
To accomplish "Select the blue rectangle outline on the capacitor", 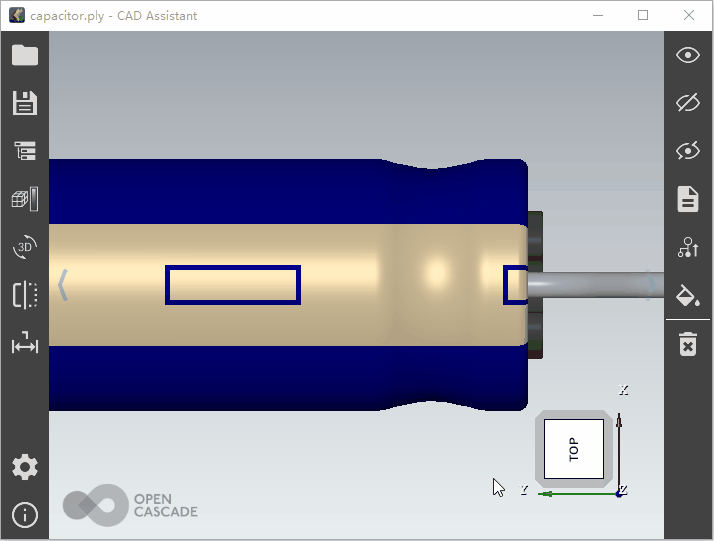I will 233,285.
